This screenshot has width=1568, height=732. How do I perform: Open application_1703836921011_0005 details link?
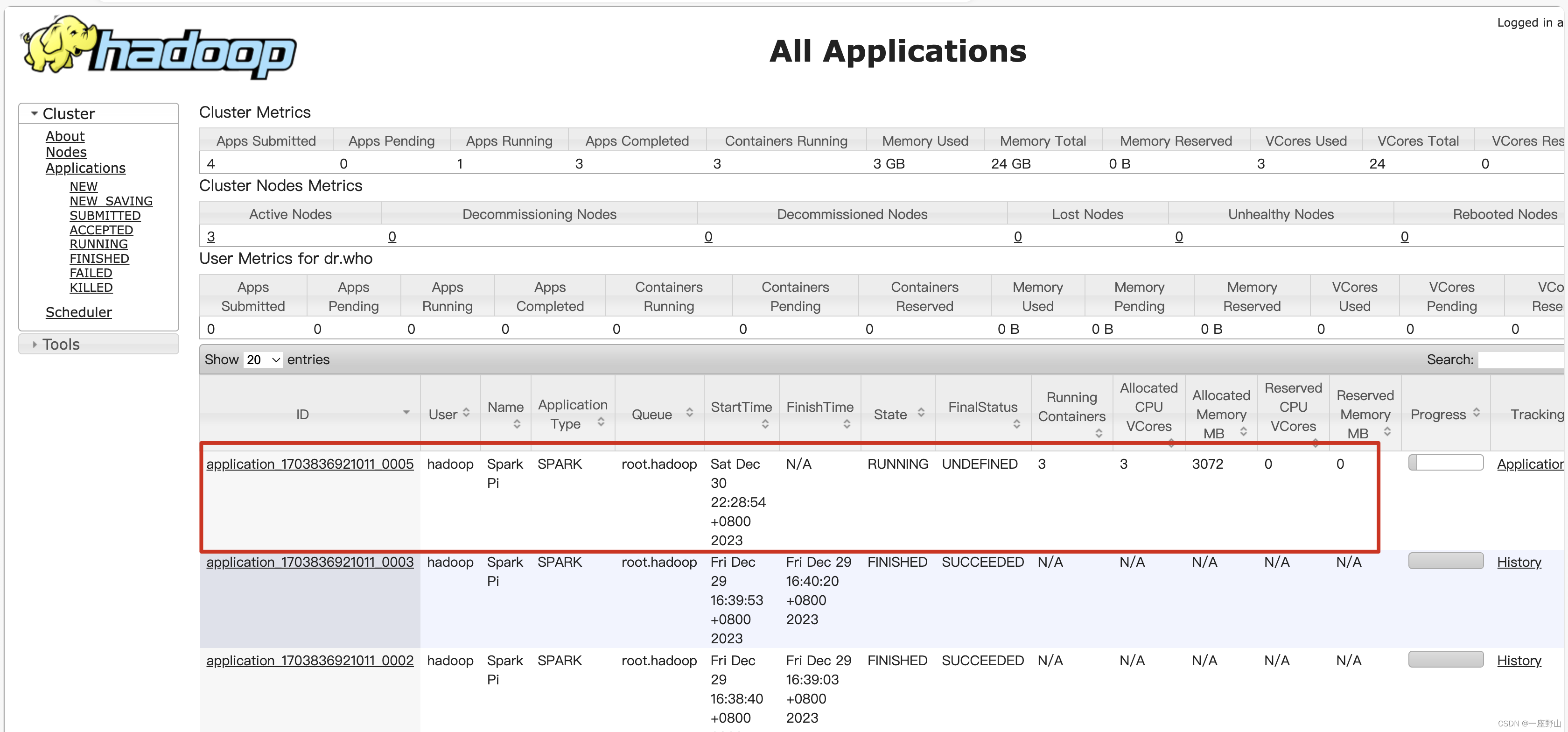(309, 464)
